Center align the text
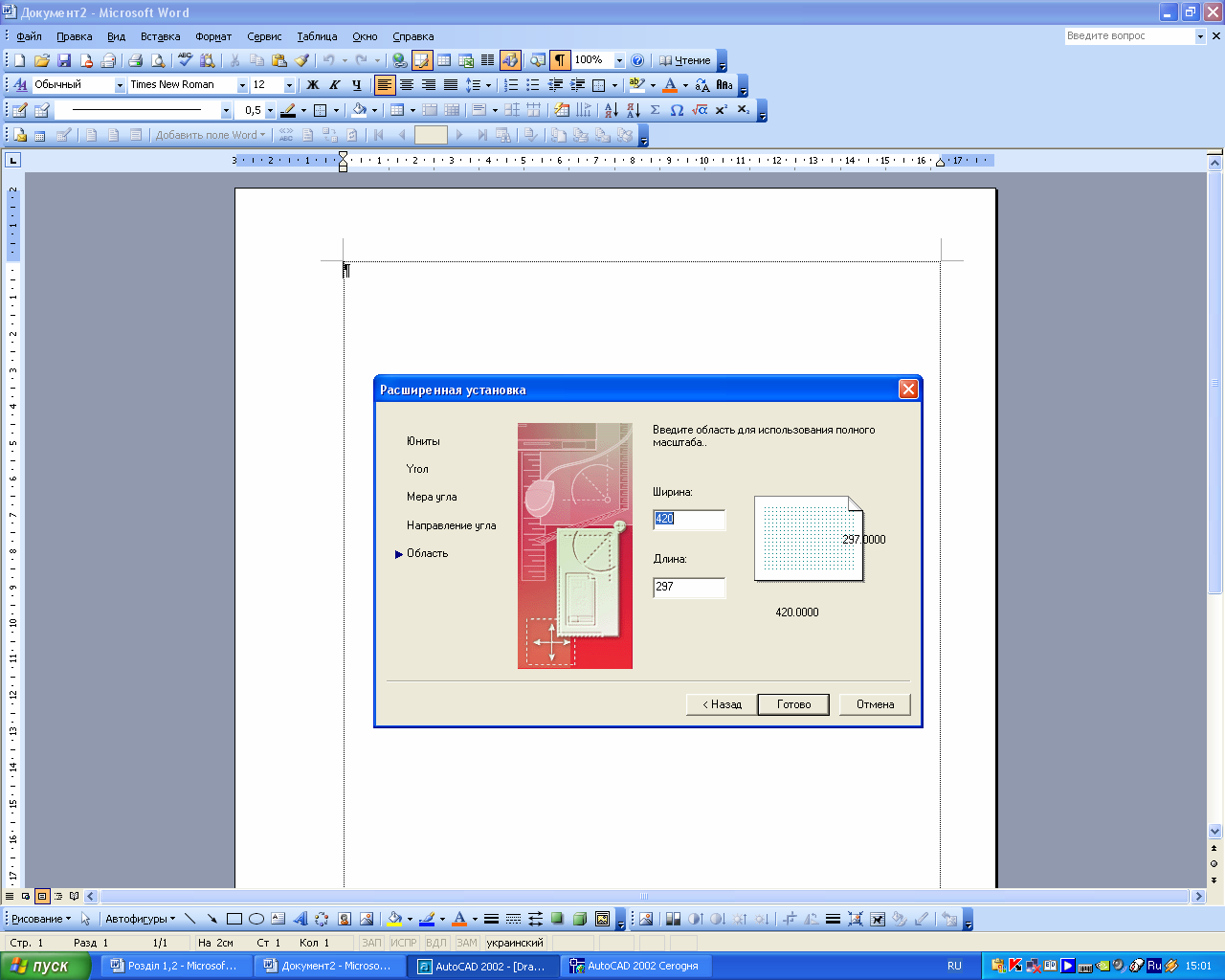Image resolution: width=1225 pixels, height=980 pixels. (x=406, y=85)
